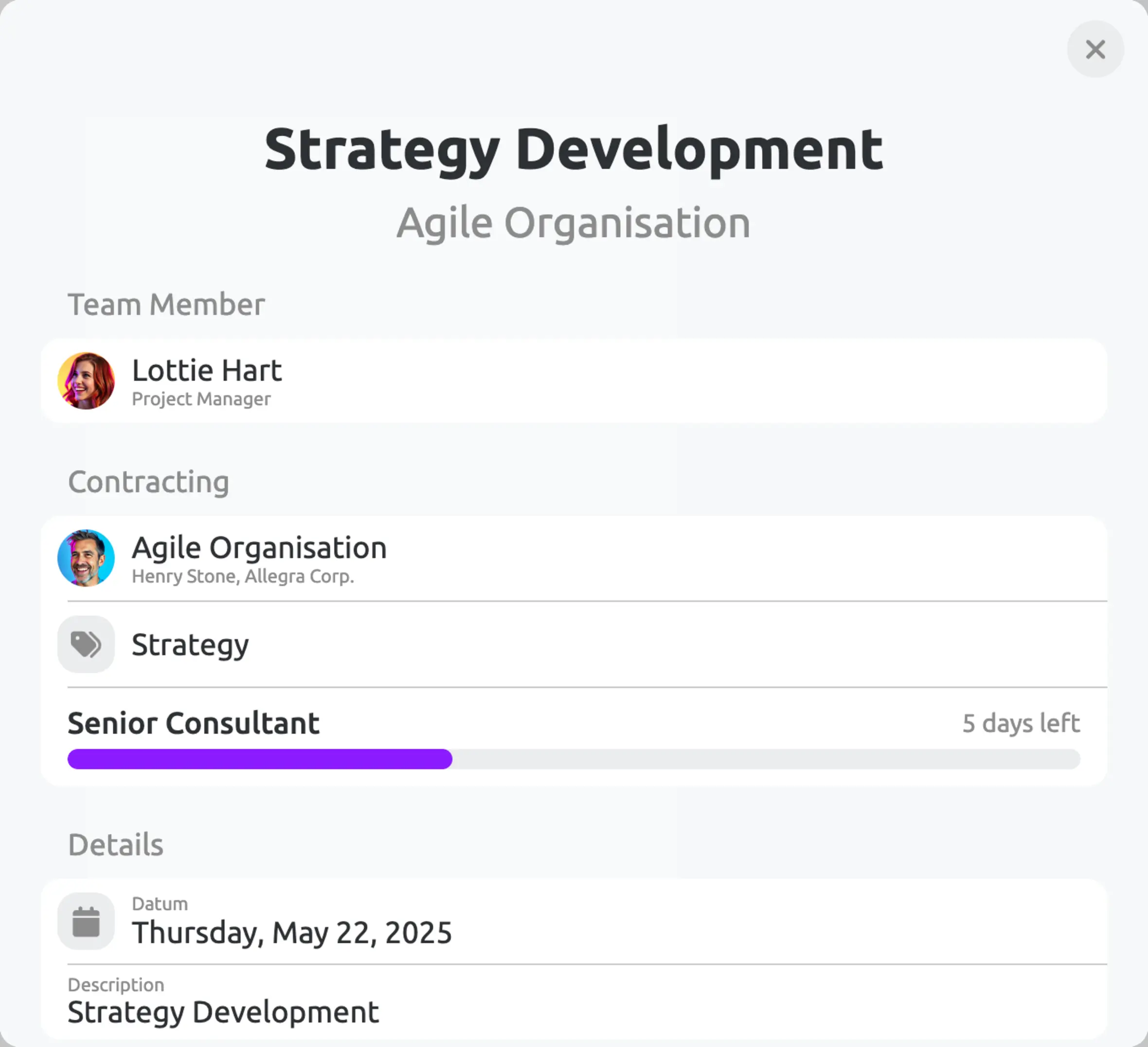The height and width of the screenshot is (1047, 1148).
Task: Open the Agile Organisation contracting row
Action: [x=574, y=558]
